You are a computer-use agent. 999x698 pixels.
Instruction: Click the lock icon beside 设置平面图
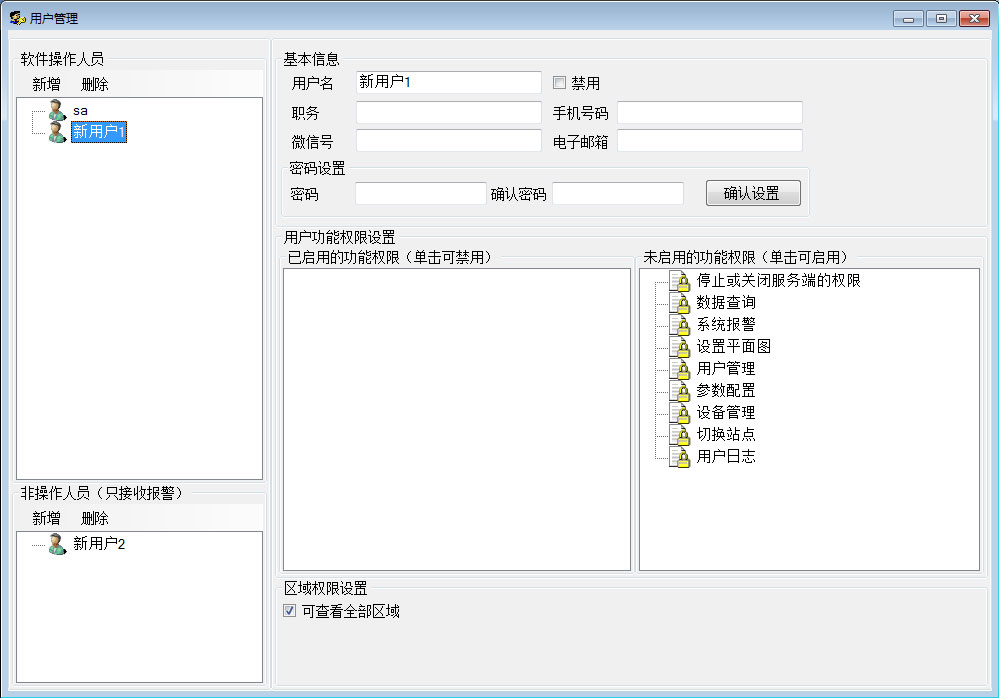[x=680, y=346]
